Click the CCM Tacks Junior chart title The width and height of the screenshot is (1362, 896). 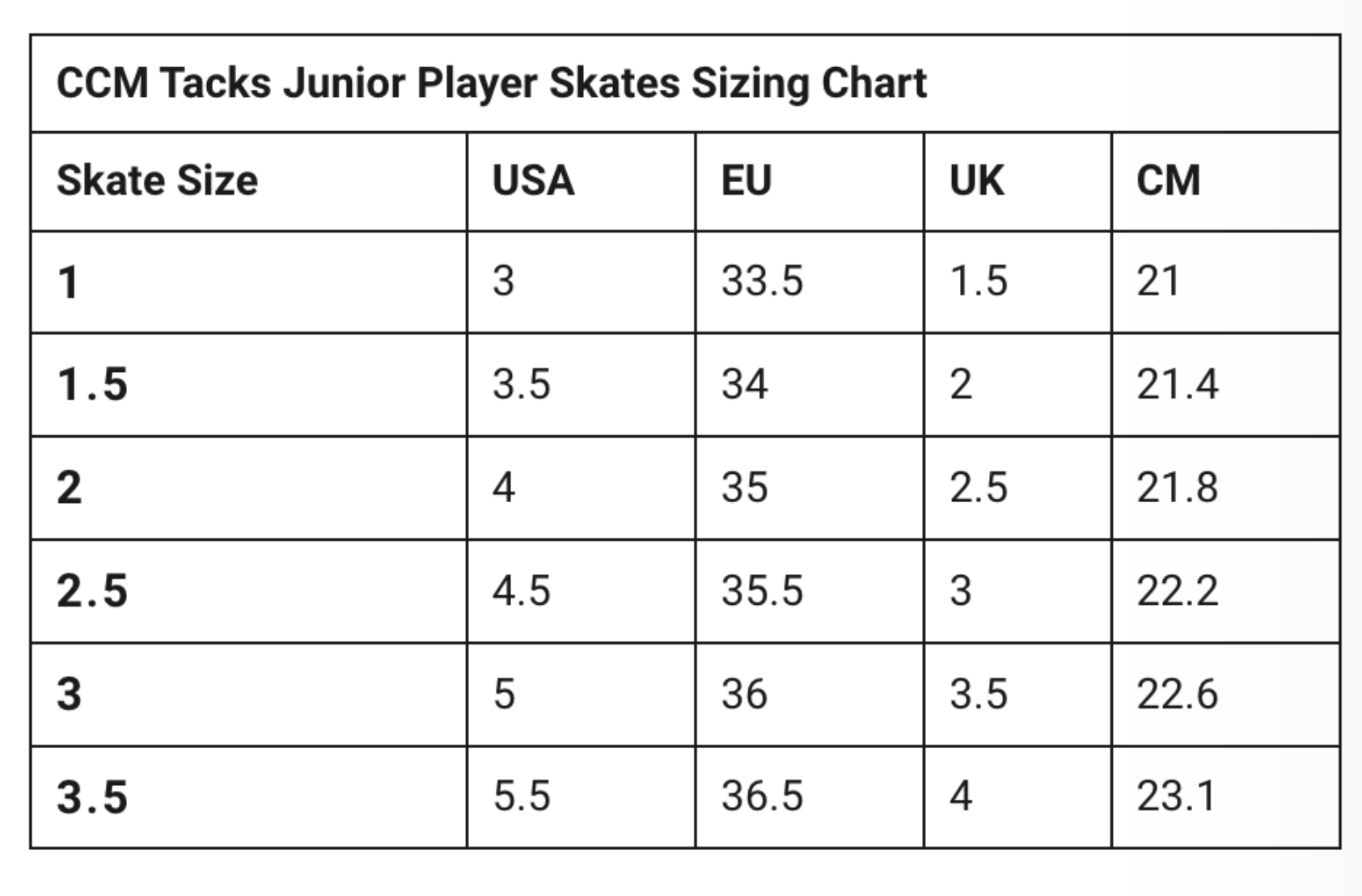[x=491, y=83]
